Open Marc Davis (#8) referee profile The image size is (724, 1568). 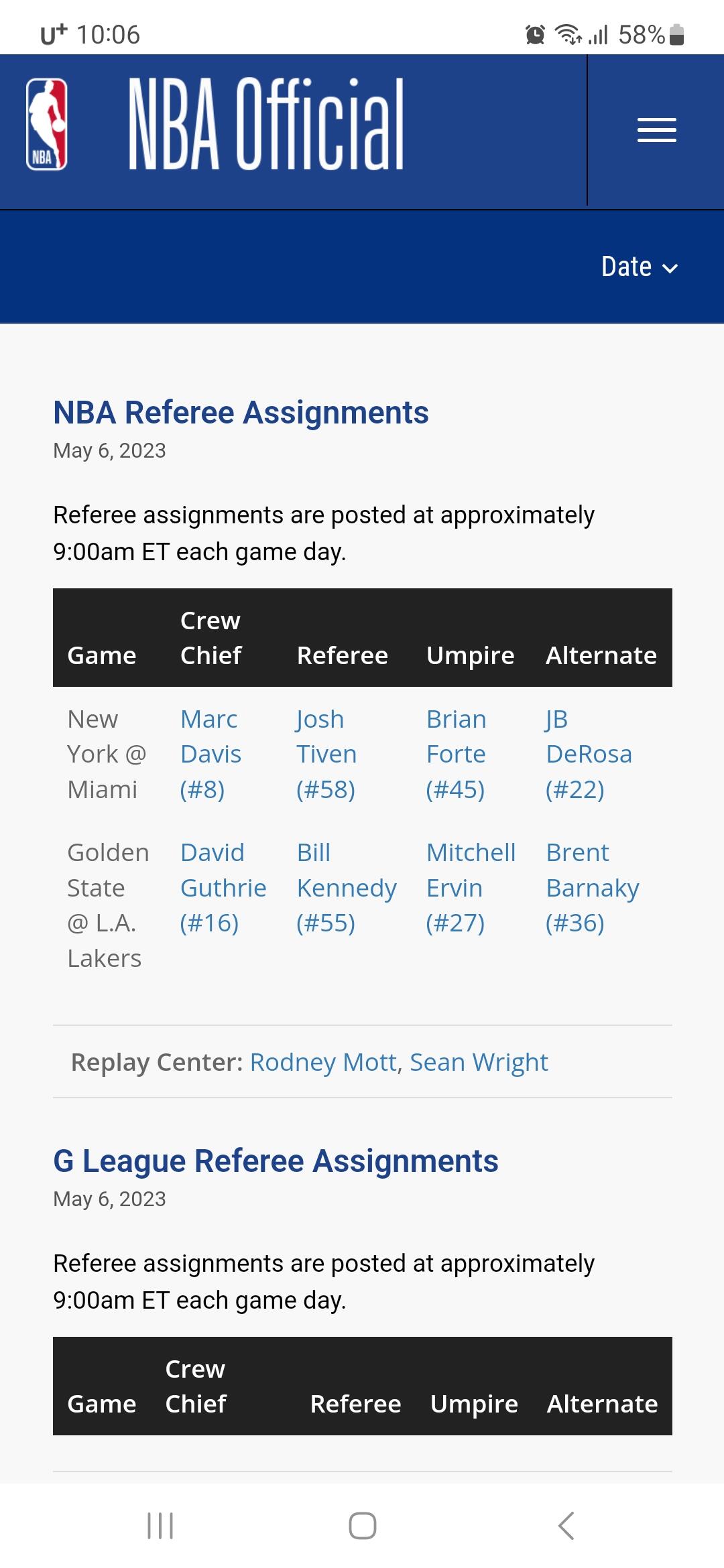pos(210,754)
